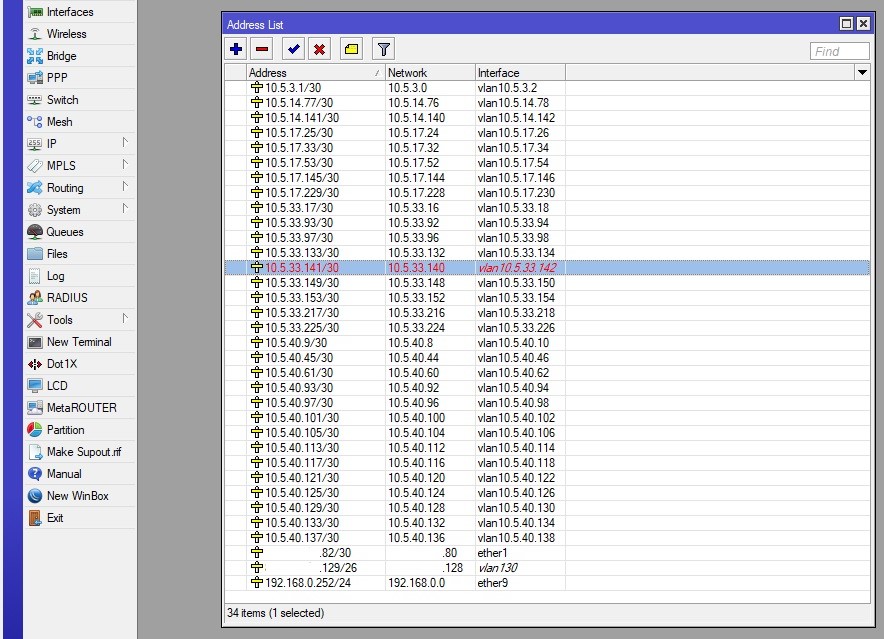Click the red X Disable icon
This screenshot has width=884, height=639.
[x=319, y=50]
